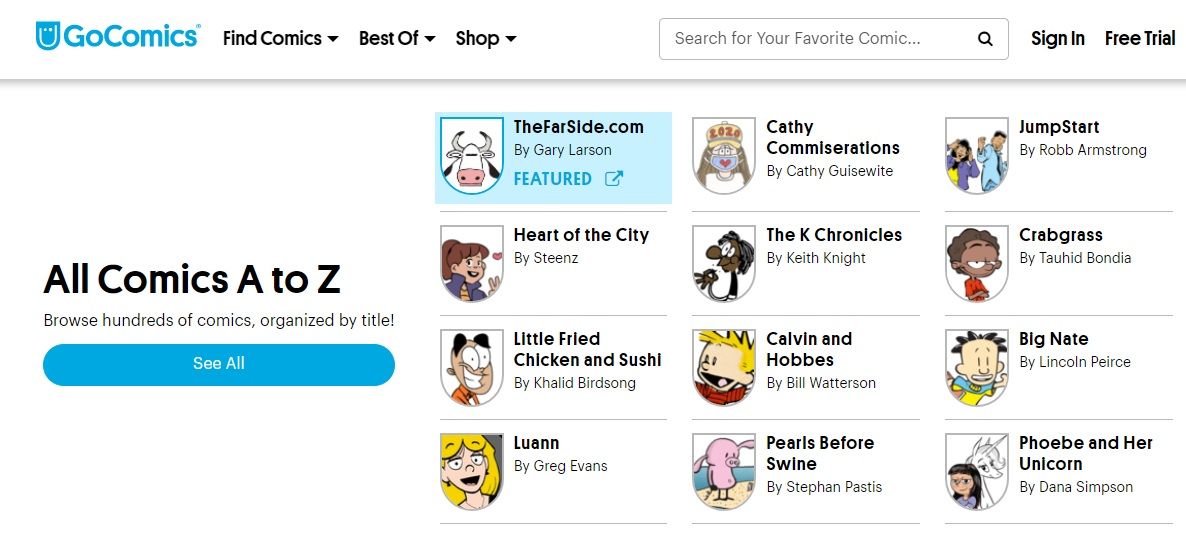Screen dimensions: 1186x544
Task: Click Sign In in the header
Action: coord(1058,39)
